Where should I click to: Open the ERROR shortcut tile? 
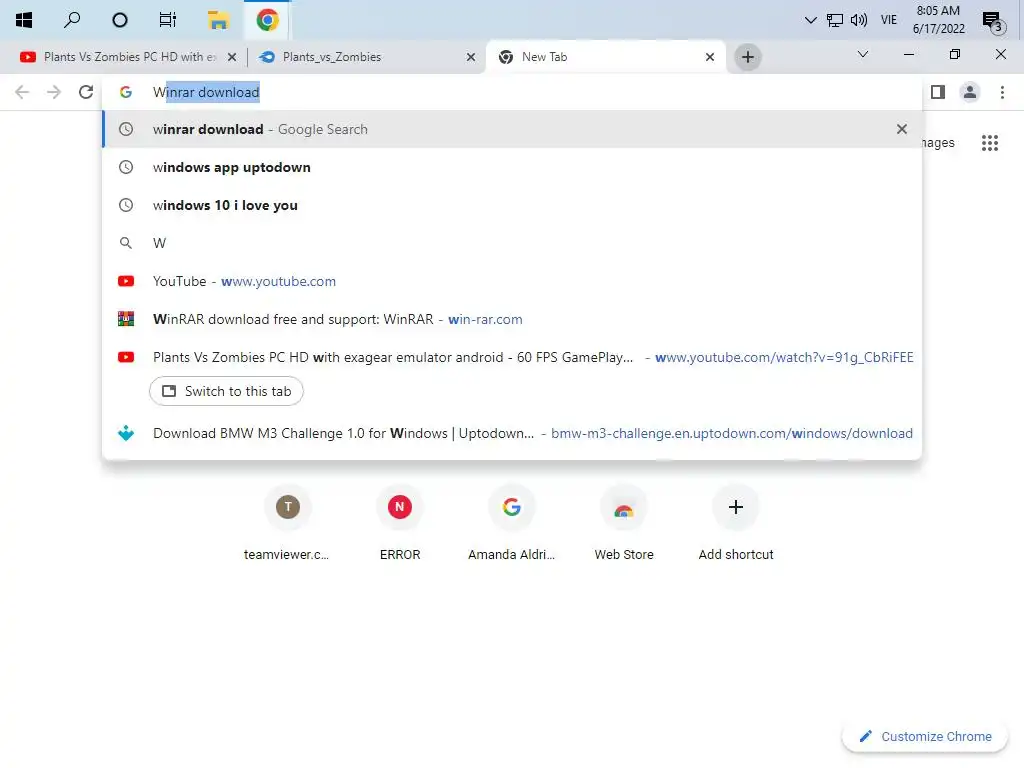click(400, 523)
